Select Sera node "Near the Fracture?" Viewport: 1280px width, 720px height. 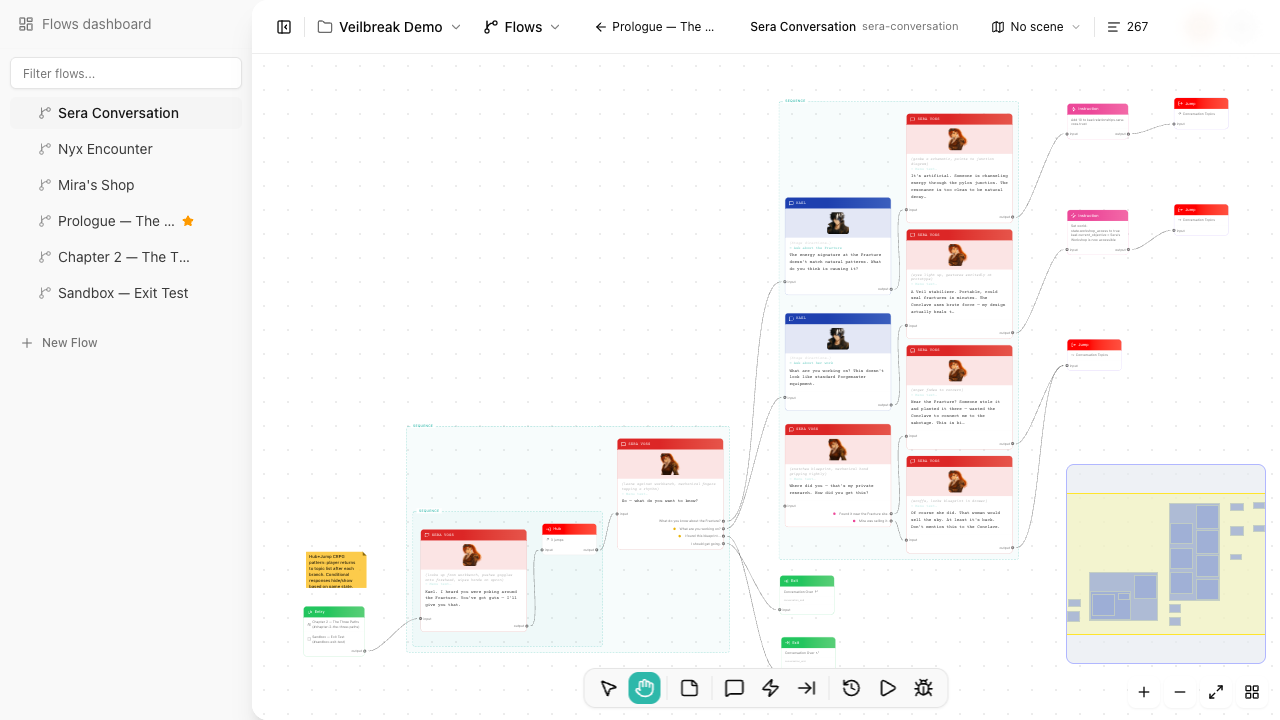pos(960,396)
